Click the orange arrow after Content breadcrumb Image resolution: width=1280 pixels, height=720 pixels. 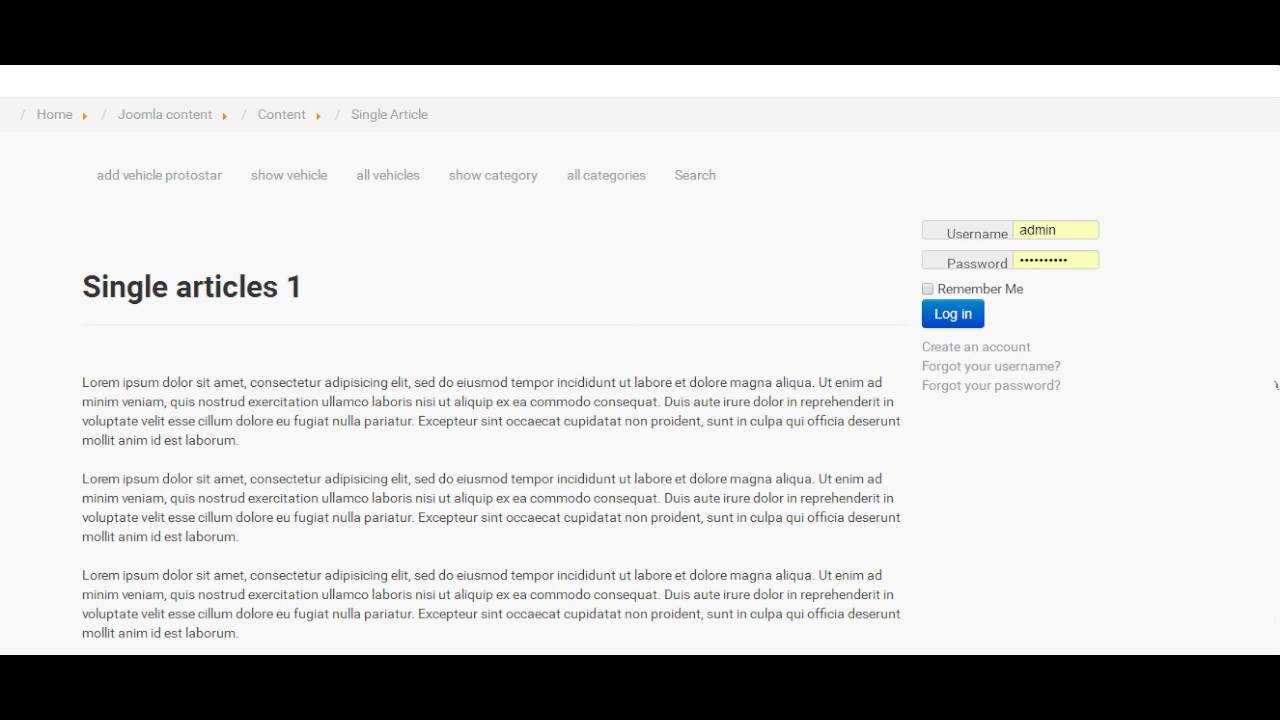click(x=319, y=116)
